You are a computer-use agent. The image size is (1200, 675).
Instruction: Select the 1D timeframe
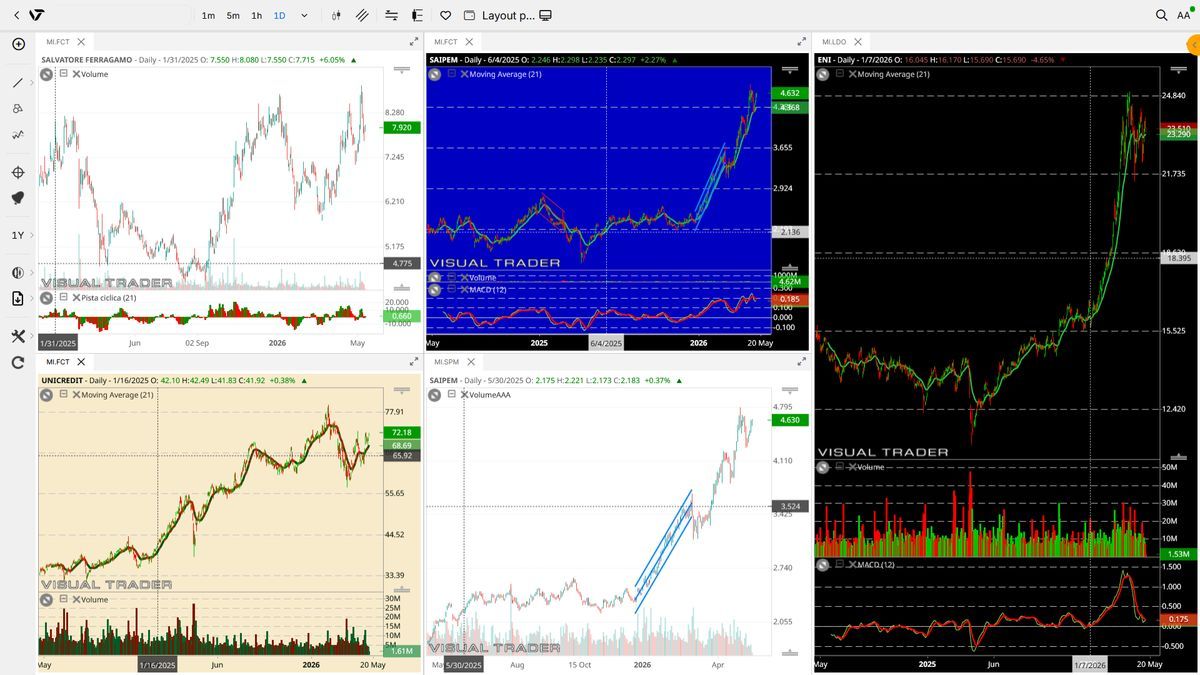(x=280, y=15)
